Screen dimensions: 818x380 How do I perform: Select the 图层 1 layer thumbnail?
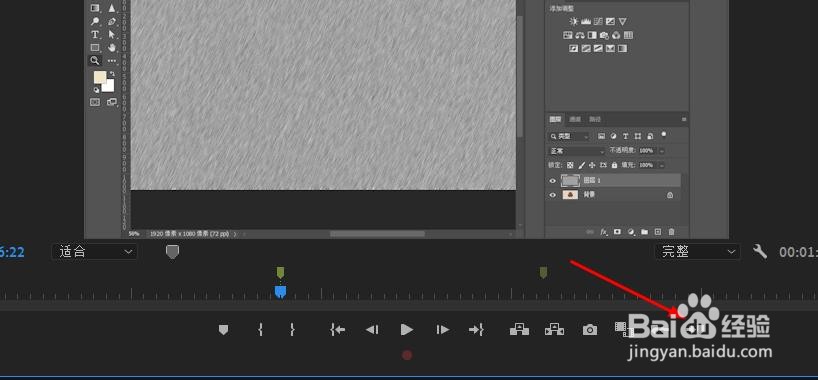570,181
